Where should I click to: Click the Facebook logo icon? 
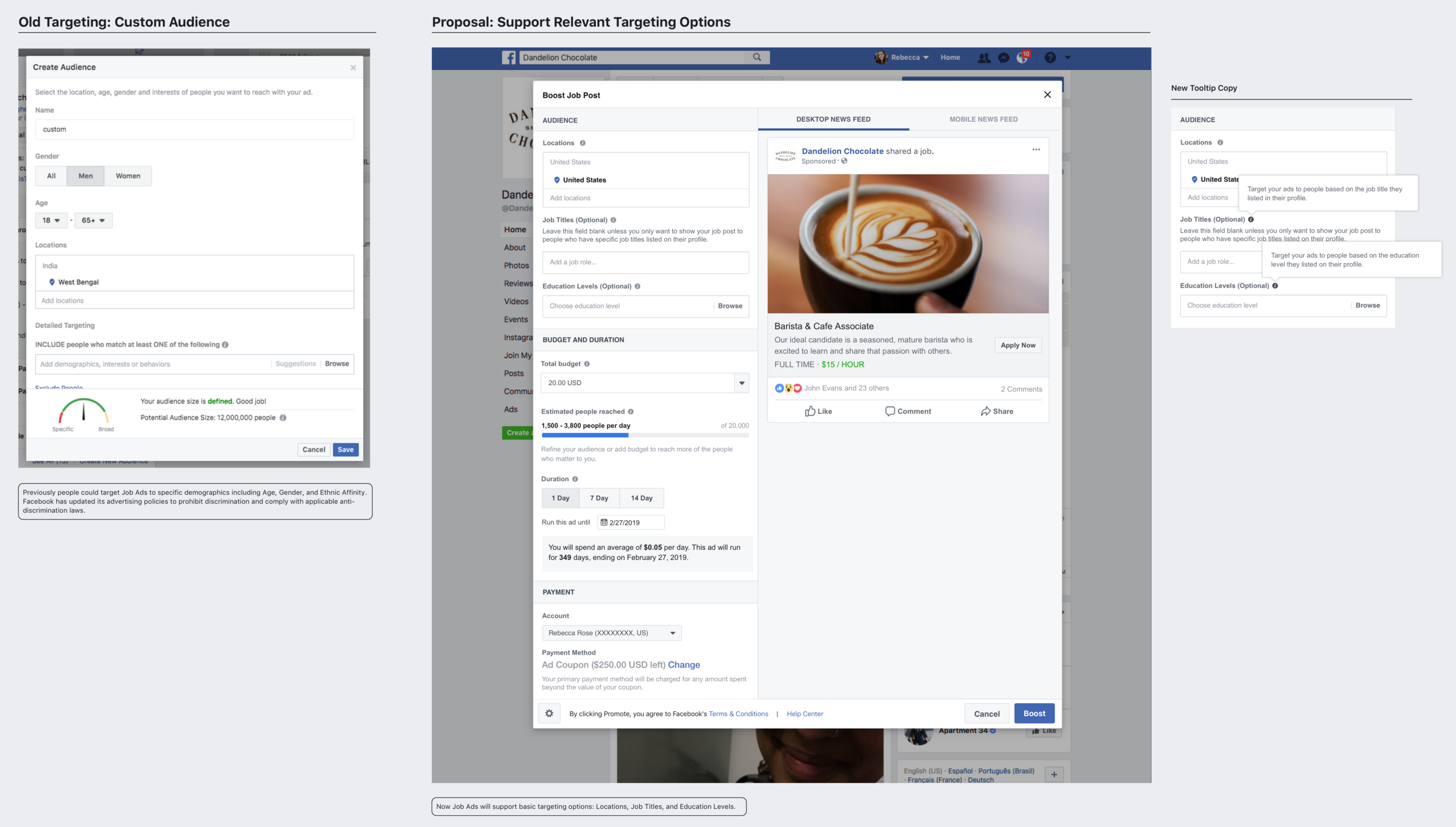pos(508,57)
